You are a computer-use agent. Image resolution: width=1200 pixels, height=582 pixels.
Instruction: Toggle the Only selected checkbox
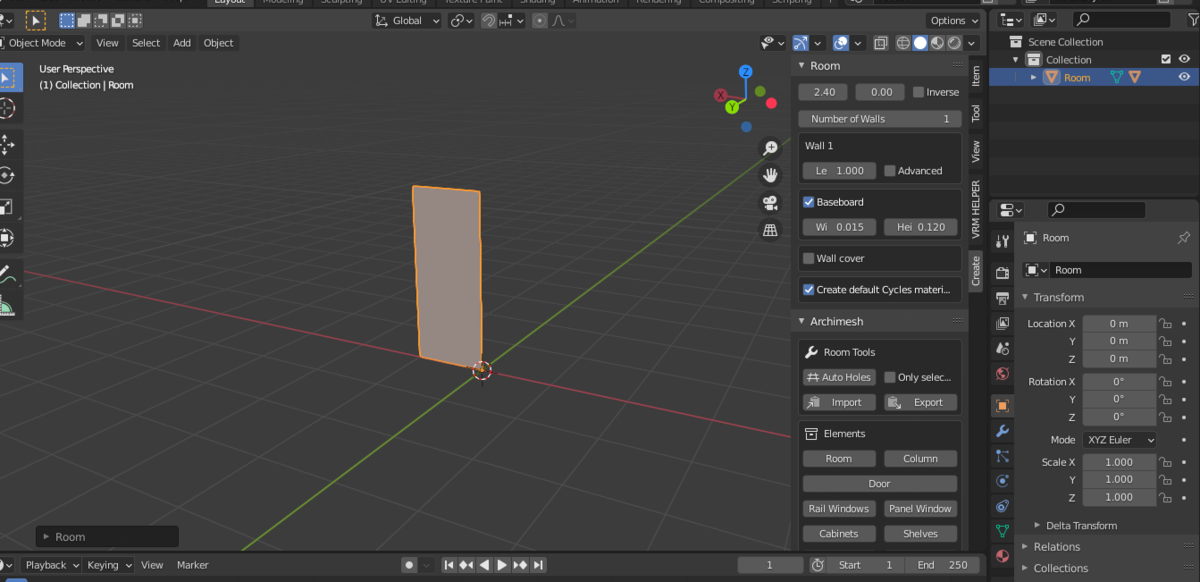889,377
